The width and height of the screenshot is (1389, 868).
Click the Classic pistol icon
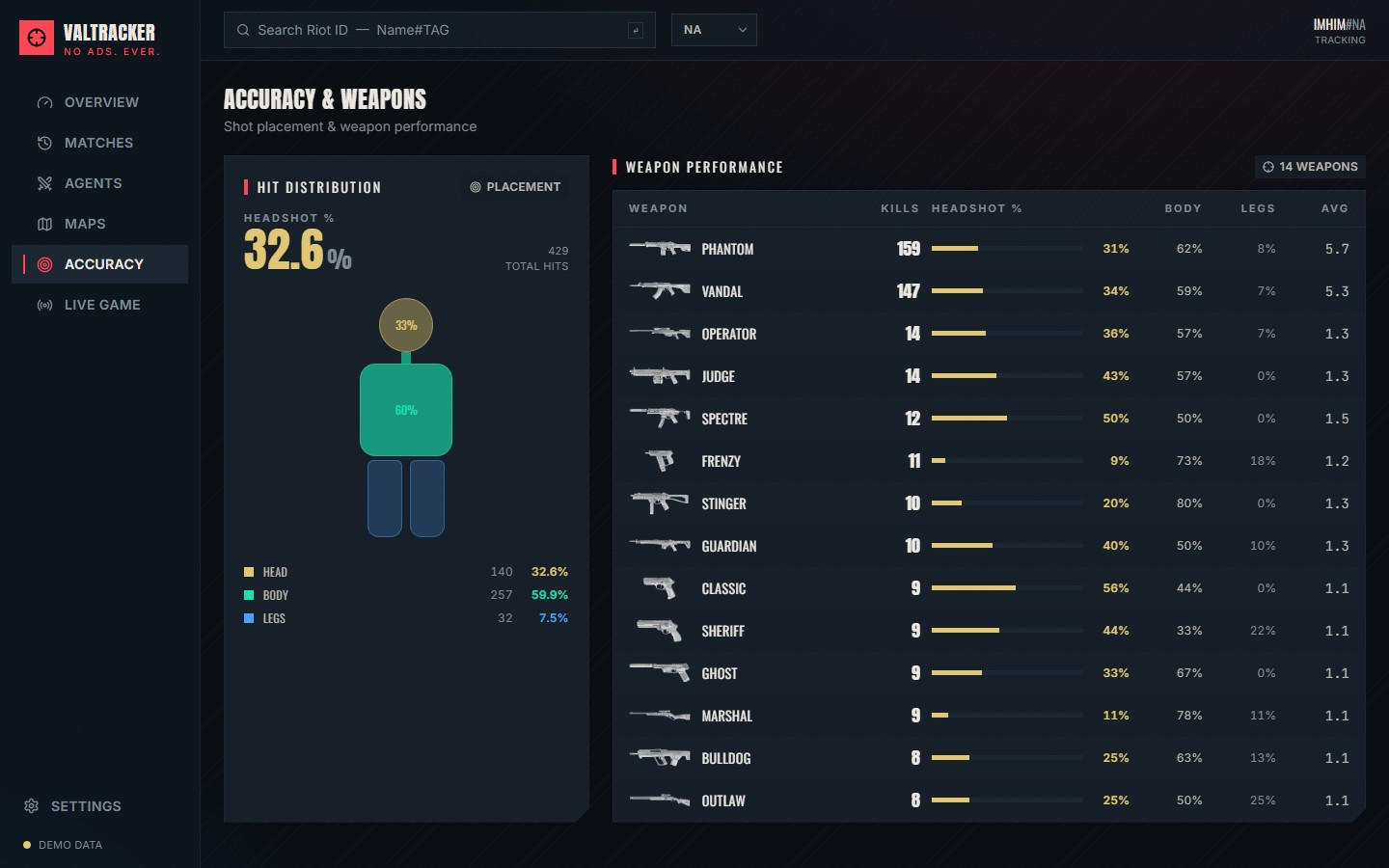(x=660, y=587)
